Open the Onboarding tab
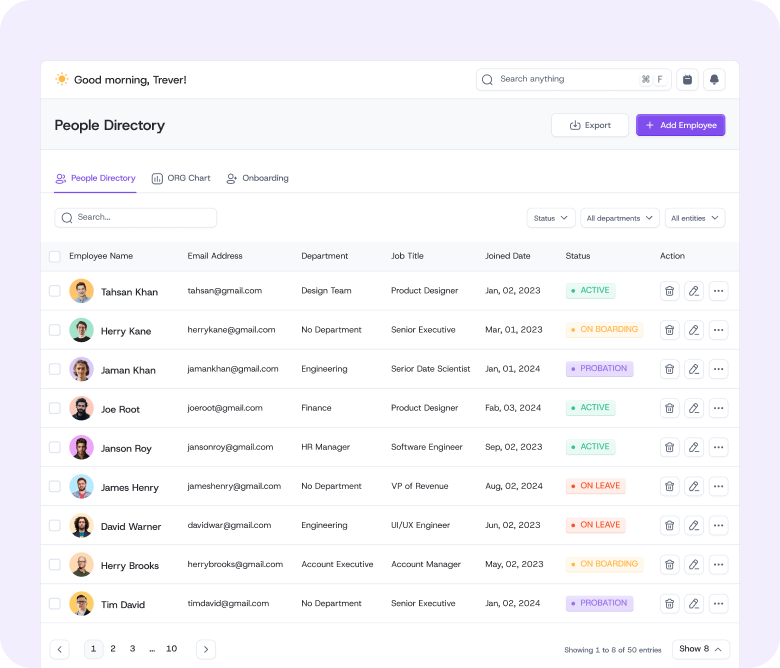780x668 pixels. [257, 178]
